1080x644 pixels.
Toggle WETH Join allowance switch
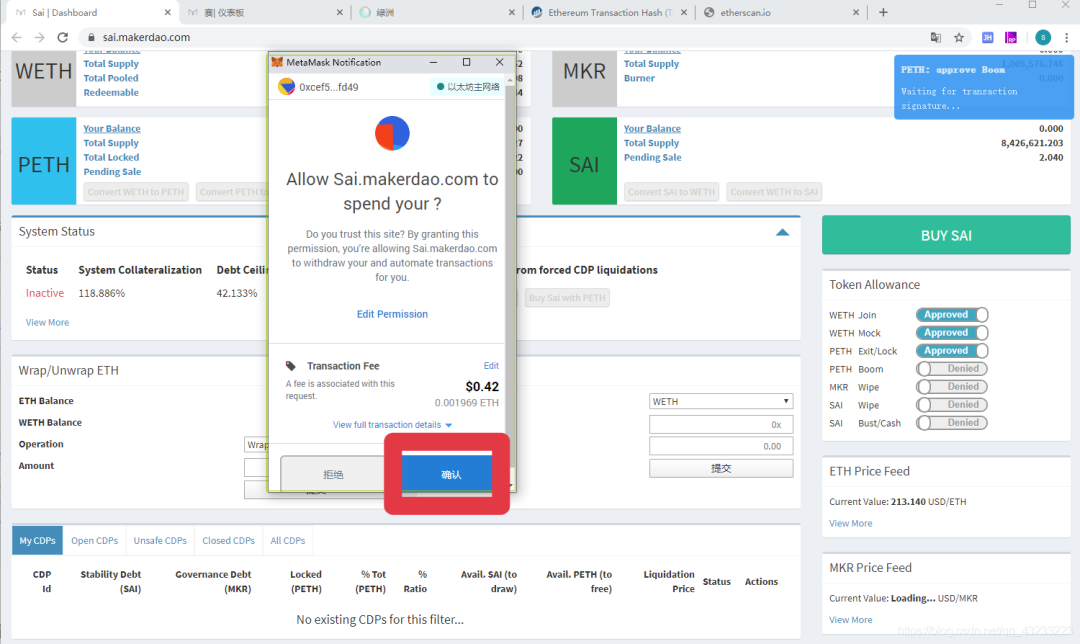952,315
